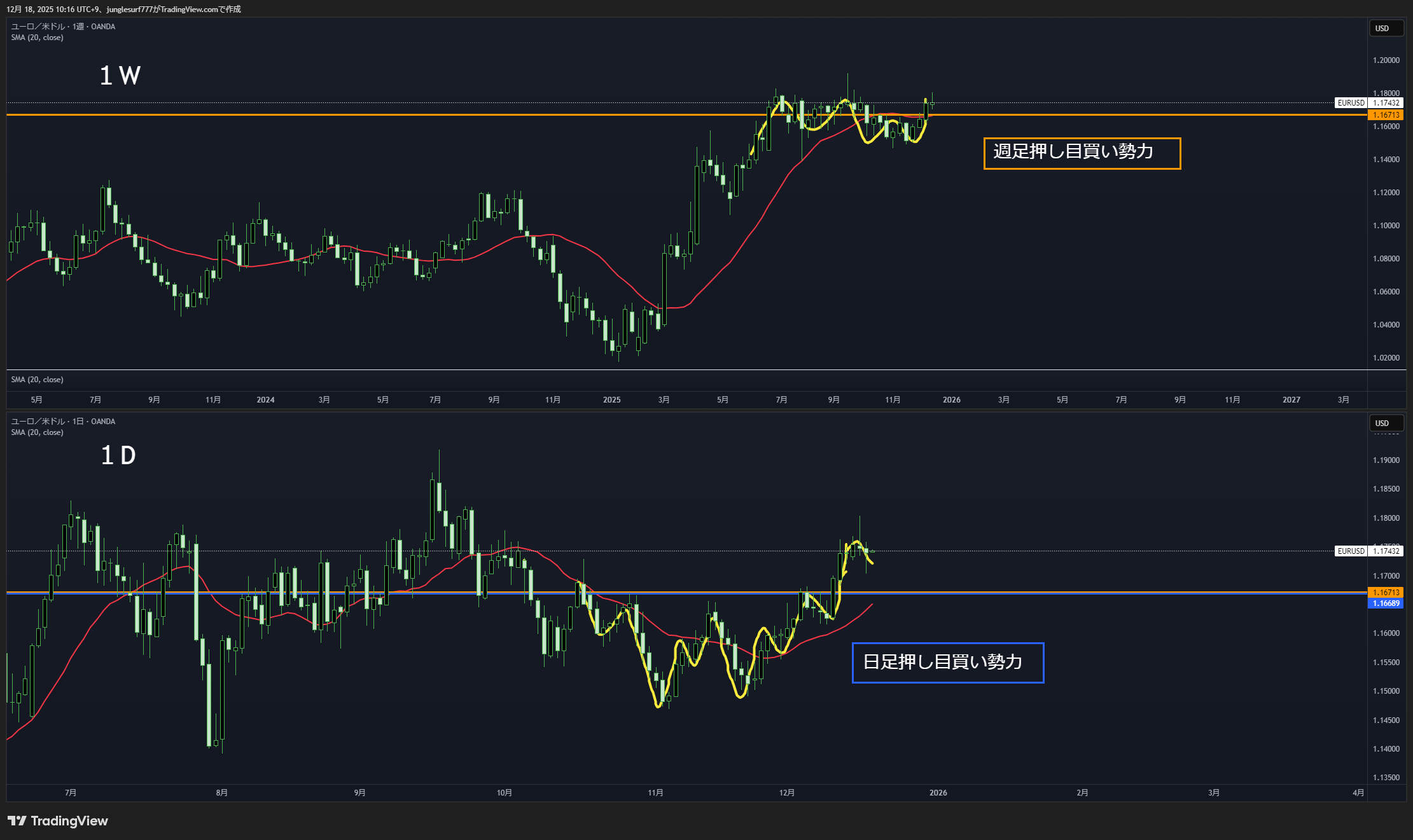This screenshot has width=1413, height=840.
Task: Click 12月 label on daily time axis
Action: click(x=786, y=793)
